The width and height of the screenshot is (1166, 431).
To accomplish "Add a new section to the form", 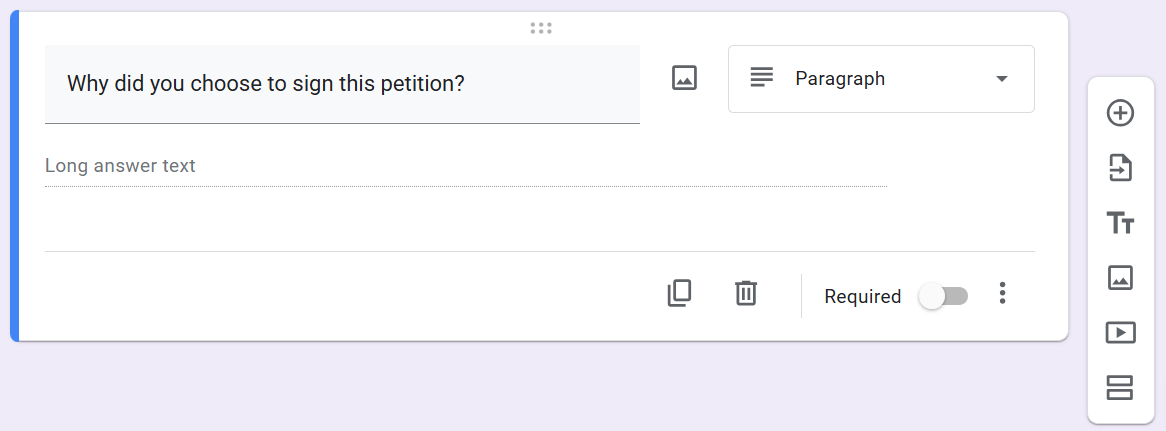I will (x=1120, y=387).
